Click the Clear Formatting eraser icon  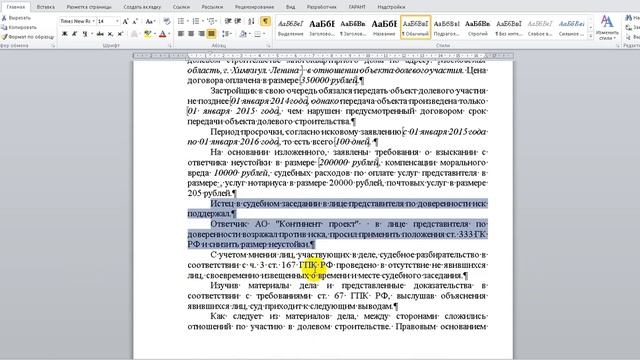(167, 21)
